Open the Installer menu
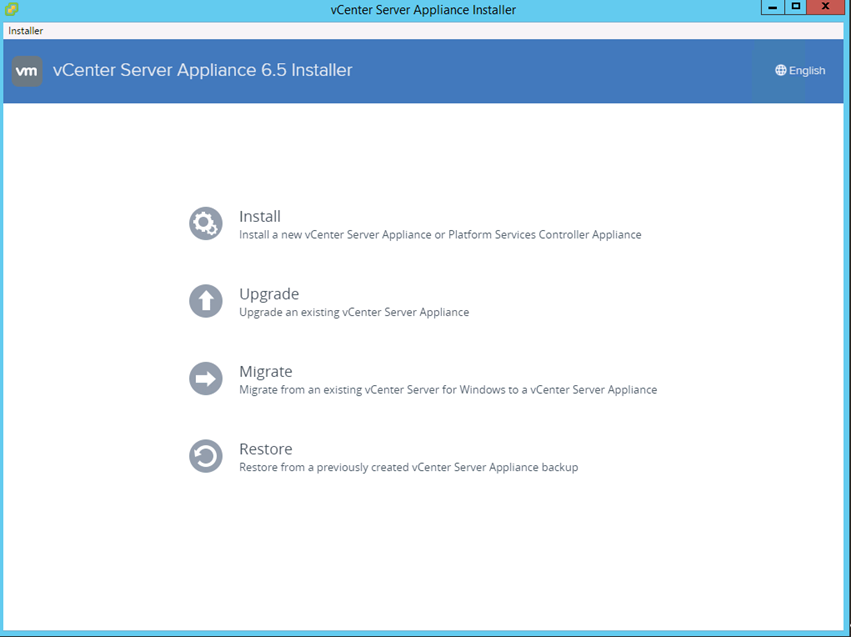This screenshot has height=637, width=851. [x=26, y=31]
